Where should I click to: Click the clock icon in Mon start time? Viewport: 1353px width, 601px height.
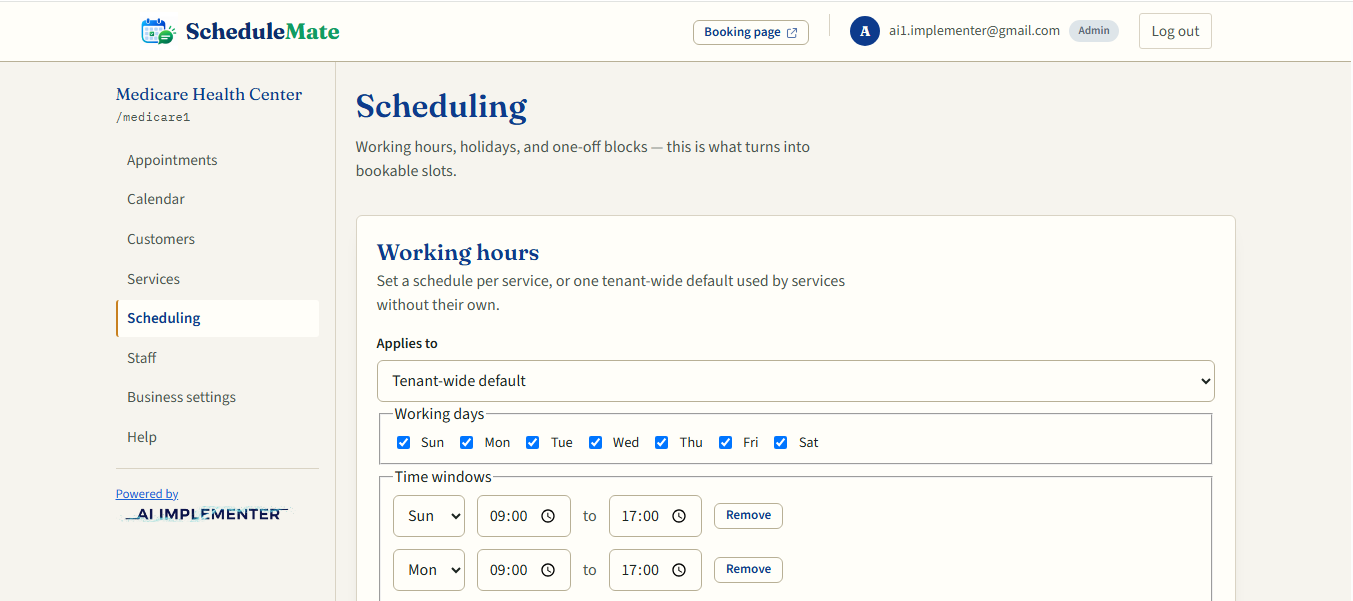[548, 570]
